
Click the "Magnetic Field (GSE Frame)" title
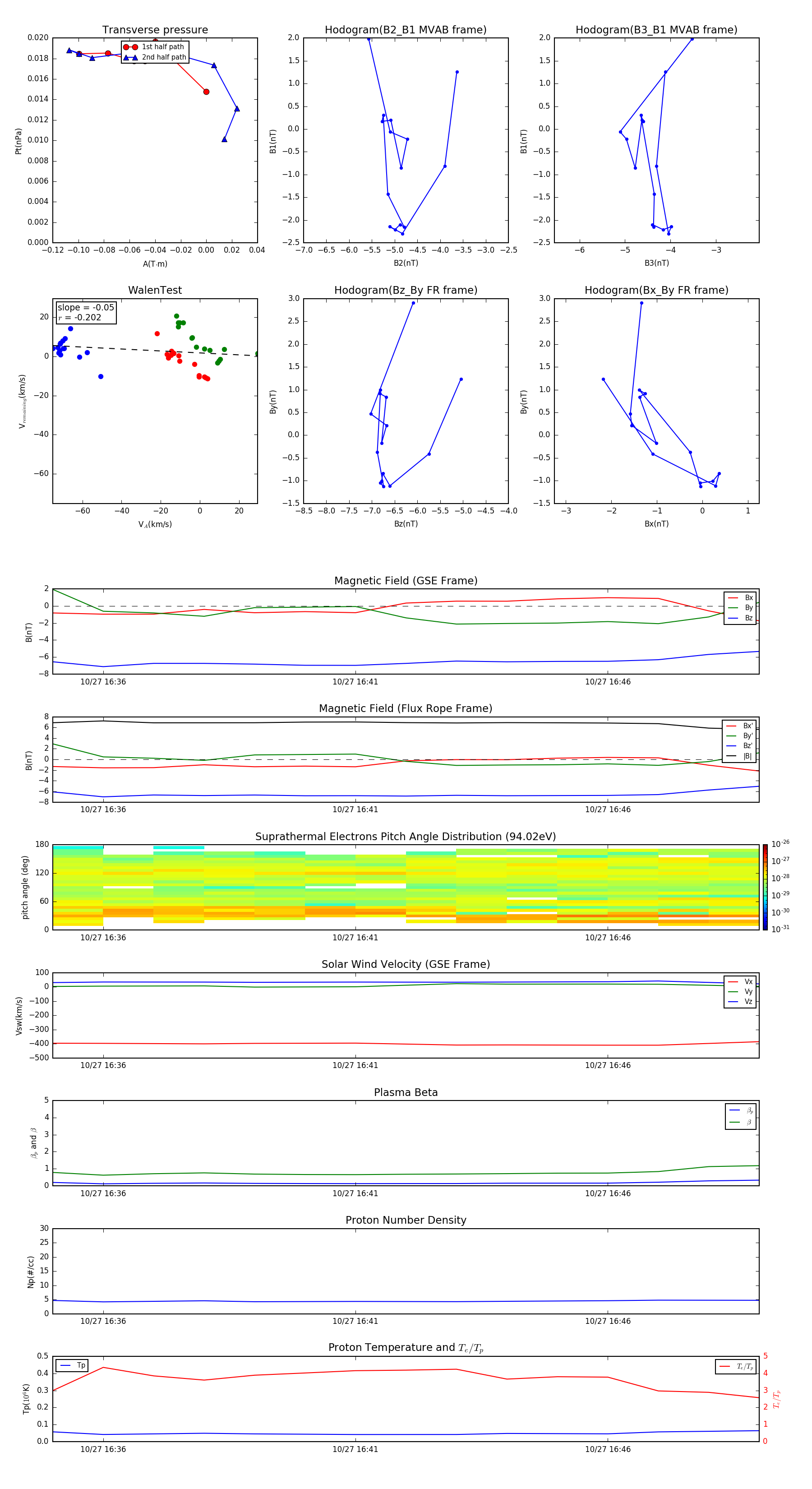pos(406,581)
